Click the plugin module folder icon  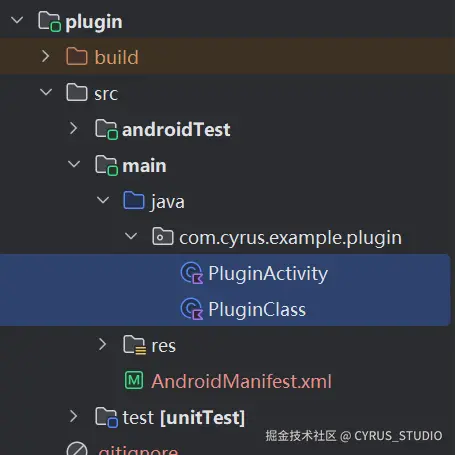50,22
